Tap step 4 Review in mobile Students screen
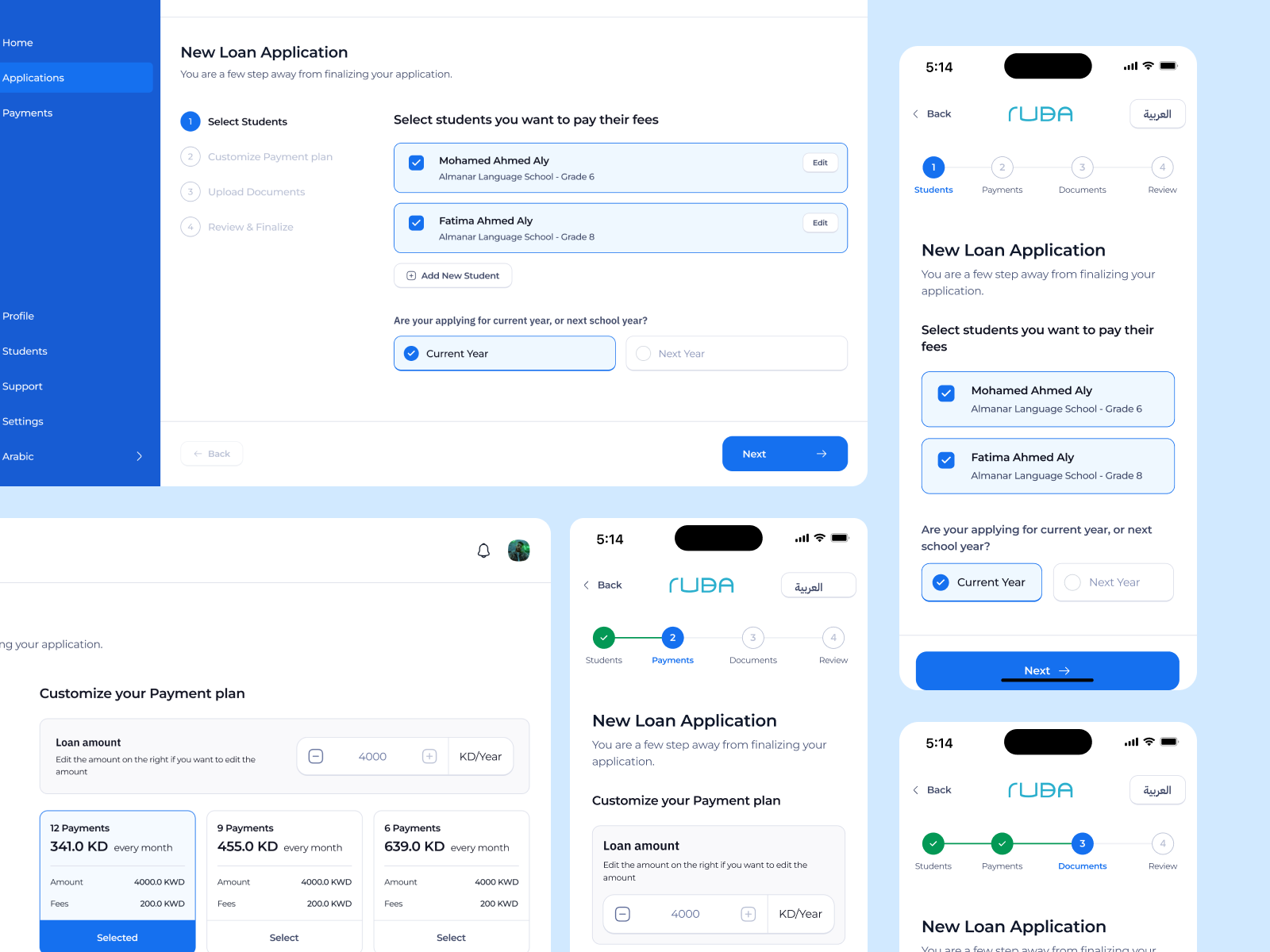Viewport: 1270px width, 952px height. coord(1162,175)
